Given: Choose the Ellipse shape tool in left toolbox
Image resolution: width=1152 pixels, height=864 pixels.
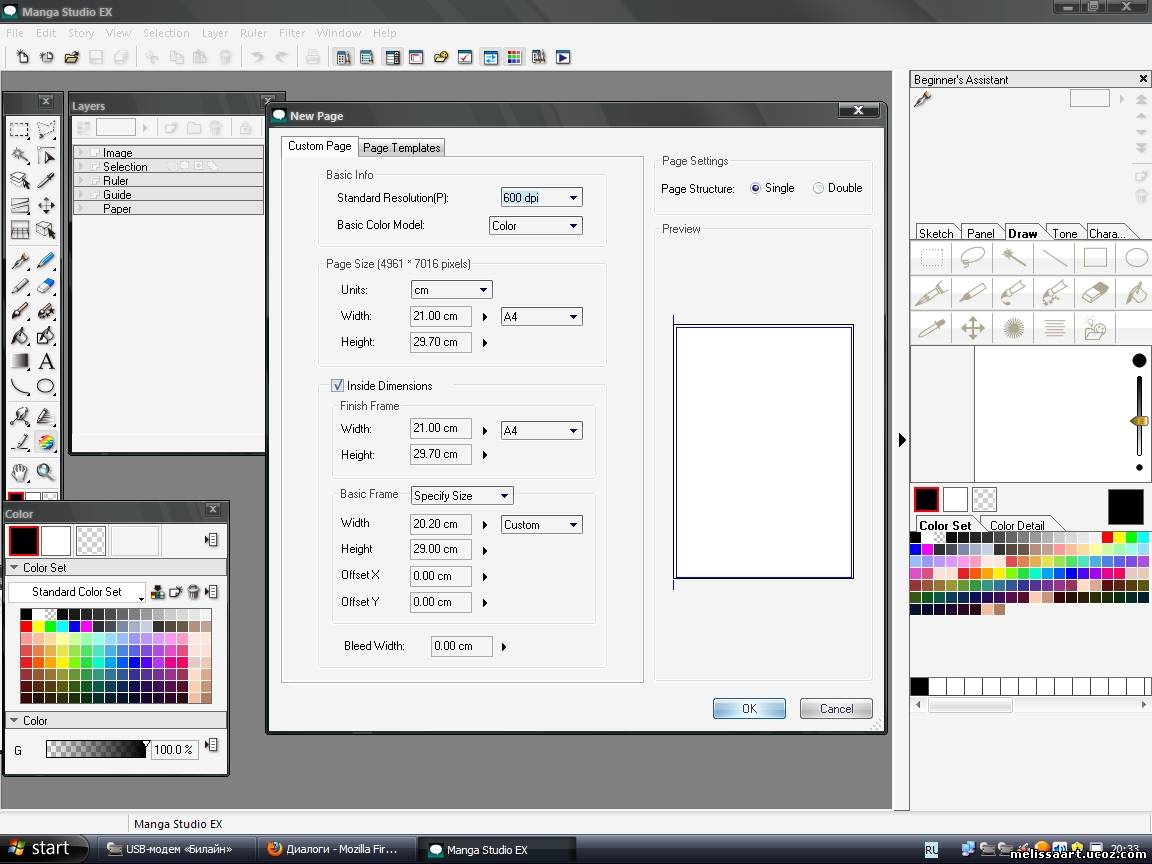Looking at the screenshot, I should tap(46, 386).
